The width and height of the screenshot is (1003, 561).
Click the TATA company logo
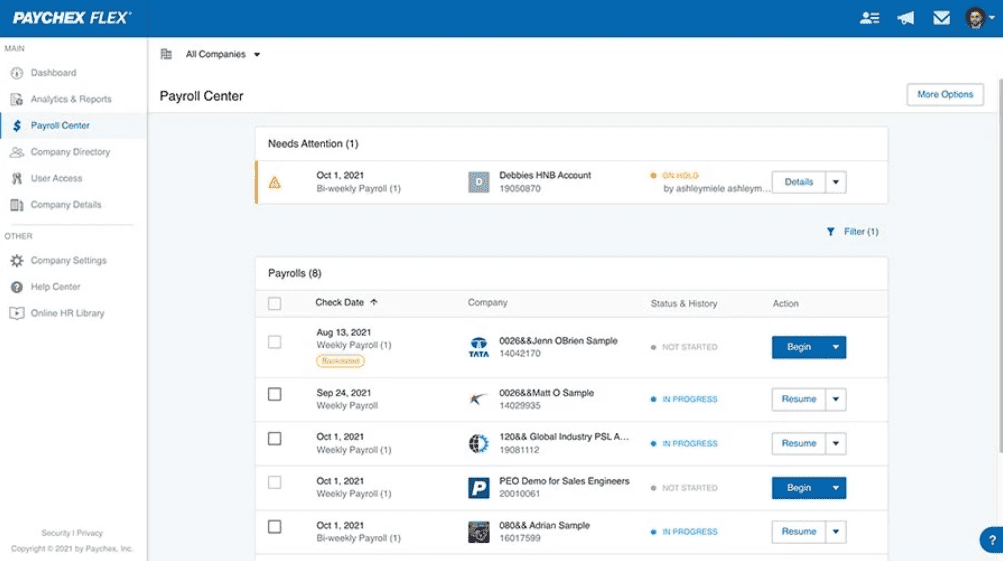click(x=478, y=347)
